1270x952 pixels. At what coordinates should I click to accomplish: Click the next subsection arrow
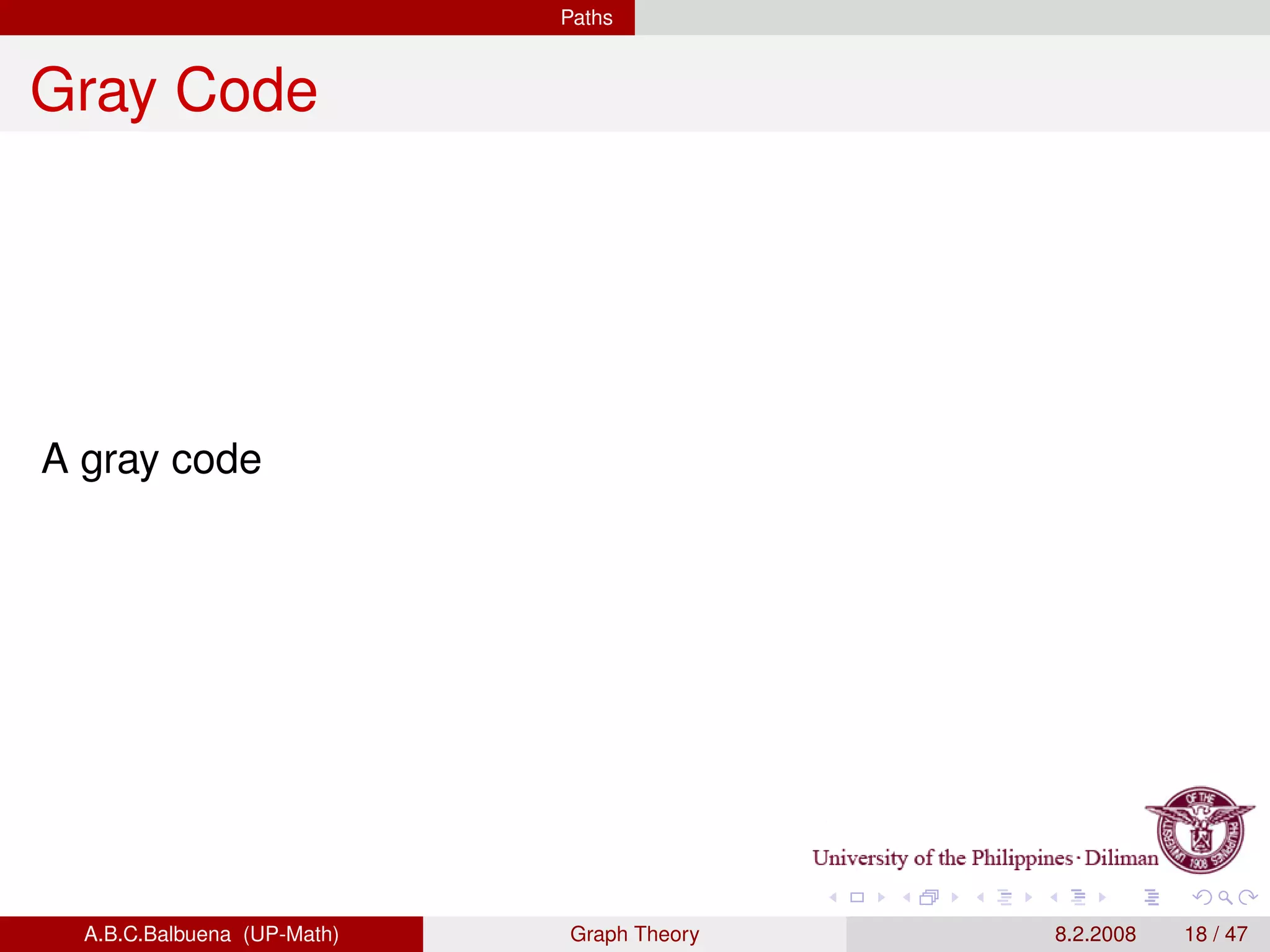coord(1029,897)
